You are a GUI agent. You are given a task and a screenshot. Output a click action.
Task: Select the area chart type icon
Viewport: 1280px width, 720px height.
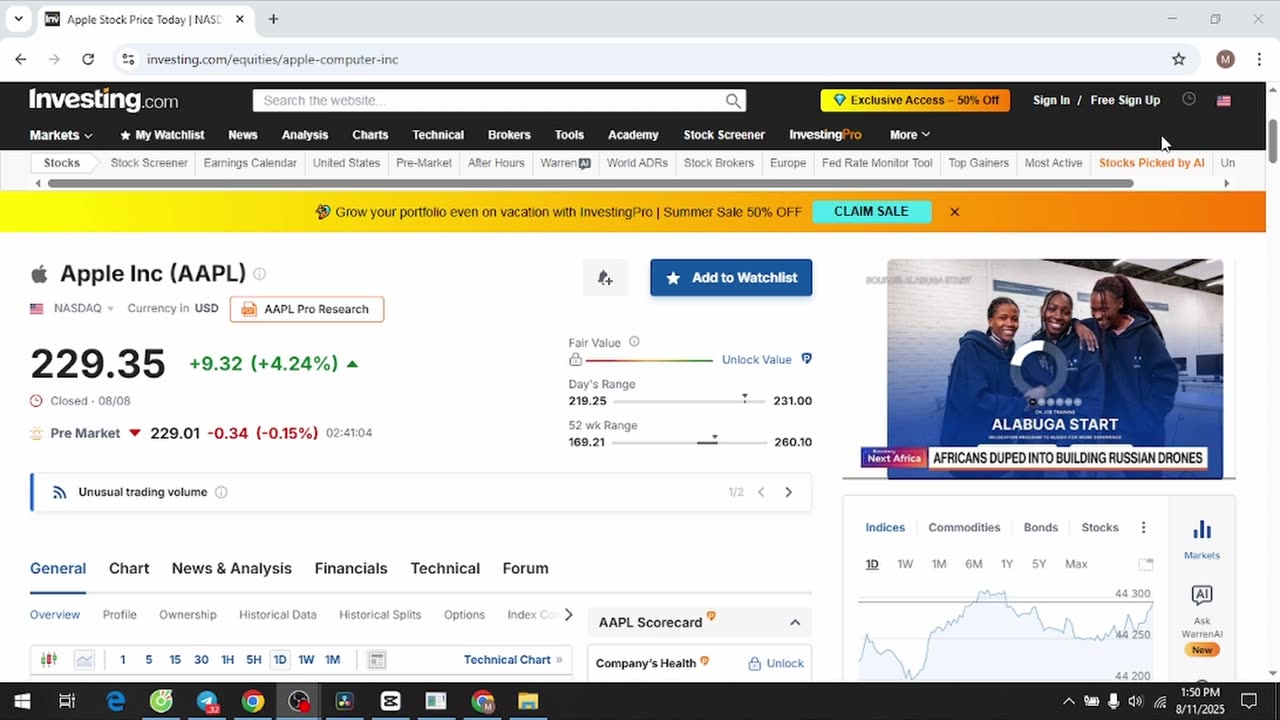[x=84, y=660]
